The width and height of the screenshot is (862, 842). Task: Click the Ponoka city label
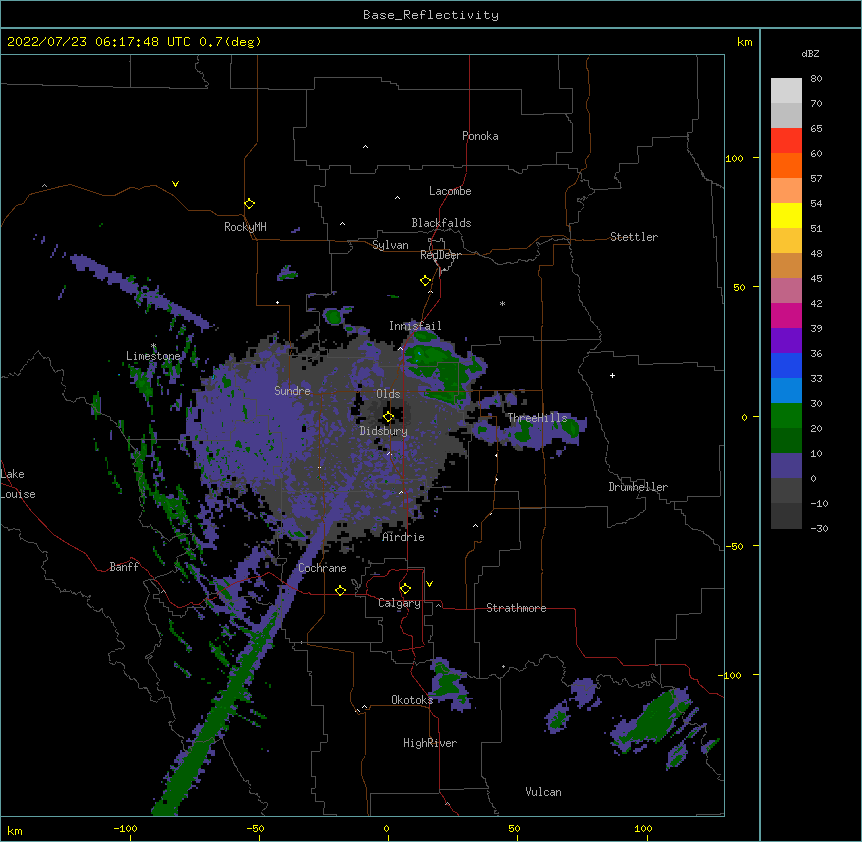coord(480,136)
